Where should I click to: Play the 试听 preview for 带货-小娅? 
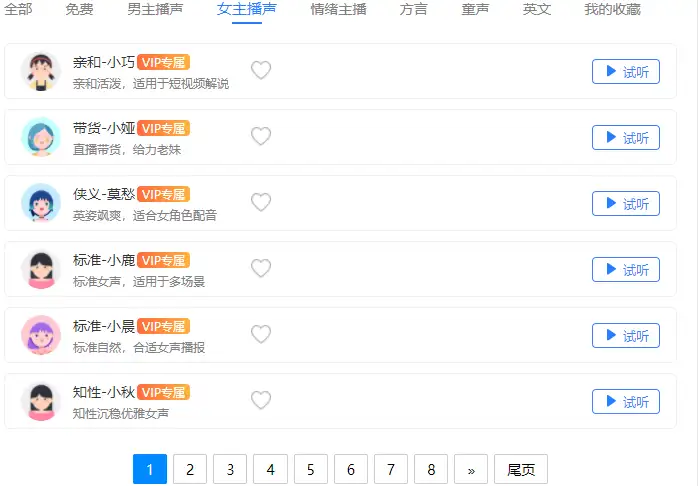point(625,138)
